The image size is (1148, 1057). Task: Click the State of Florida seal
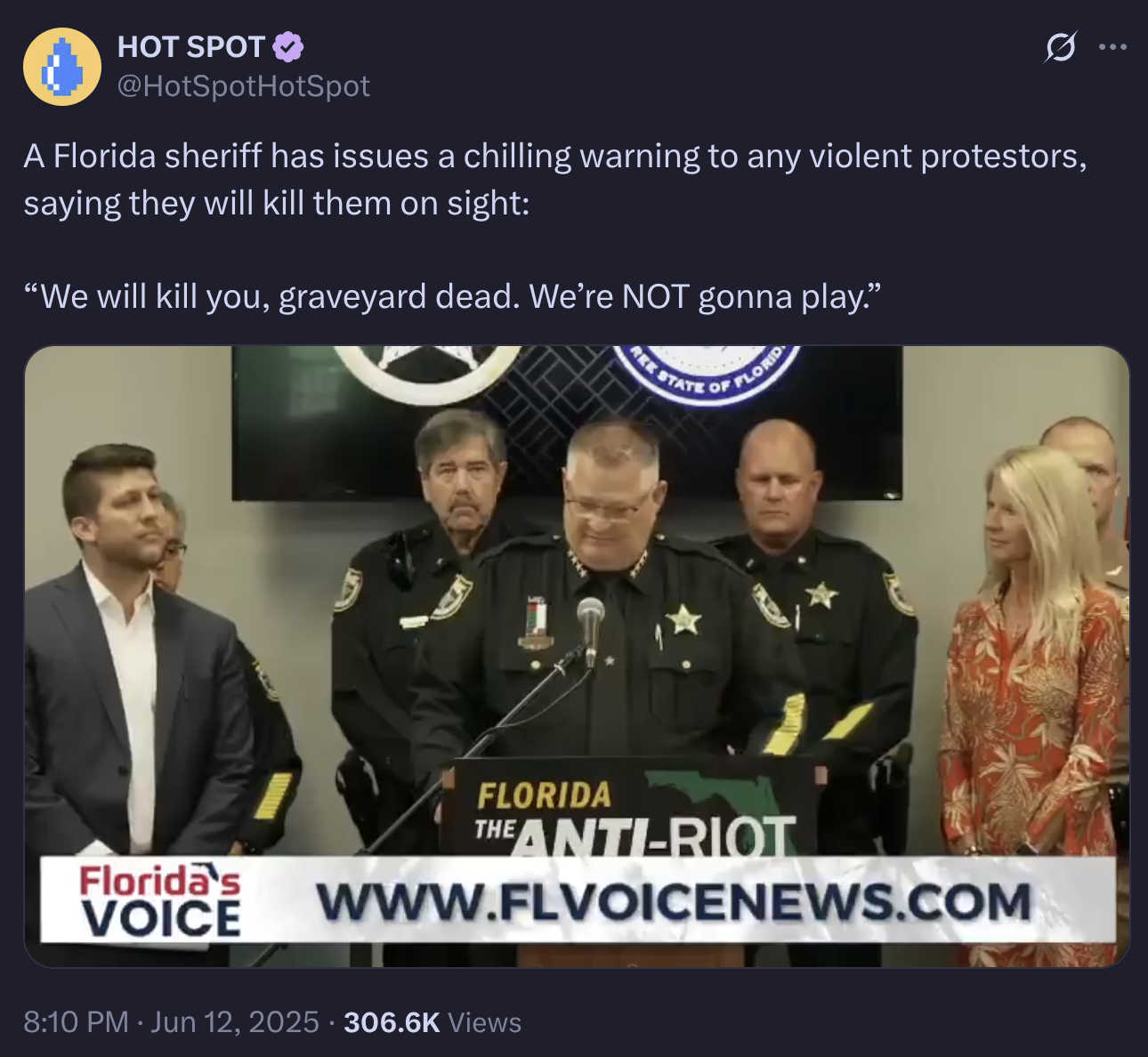pyautogui.click(x=706, y=372)
